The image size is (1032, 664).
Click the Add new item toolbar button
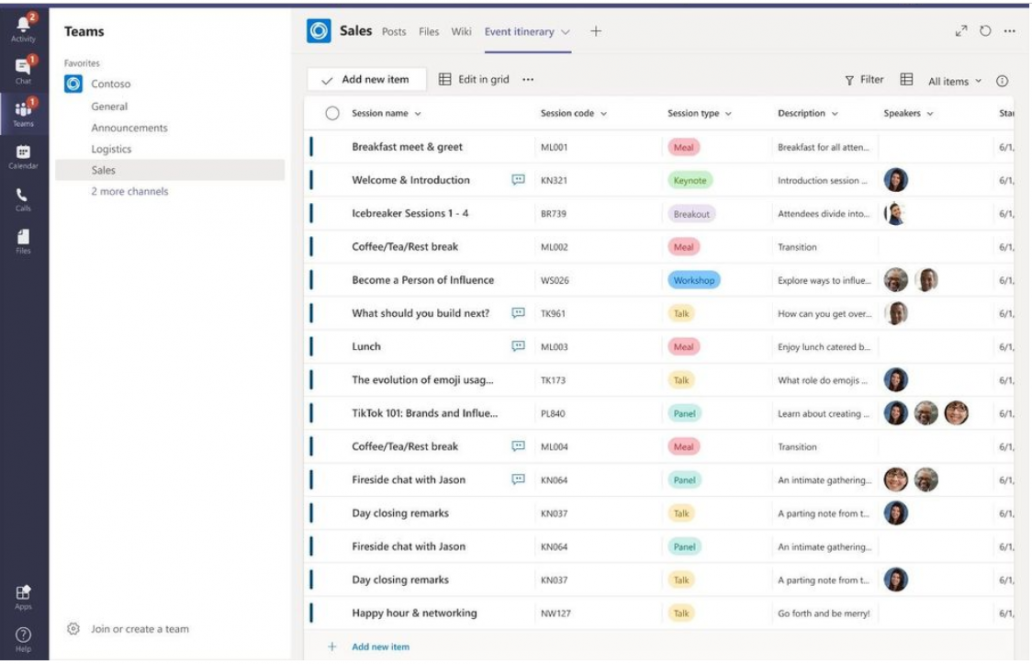pos(366,80)
